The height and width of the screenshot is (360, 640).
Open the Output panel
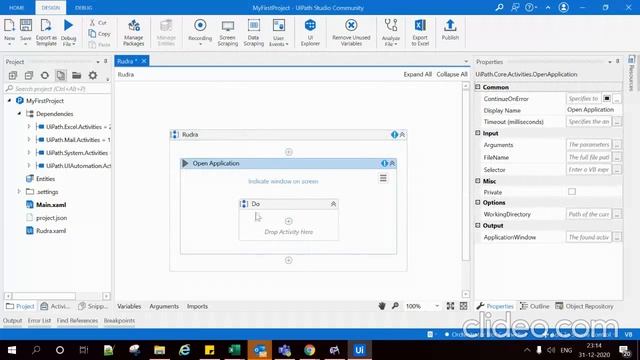(13, 320)
